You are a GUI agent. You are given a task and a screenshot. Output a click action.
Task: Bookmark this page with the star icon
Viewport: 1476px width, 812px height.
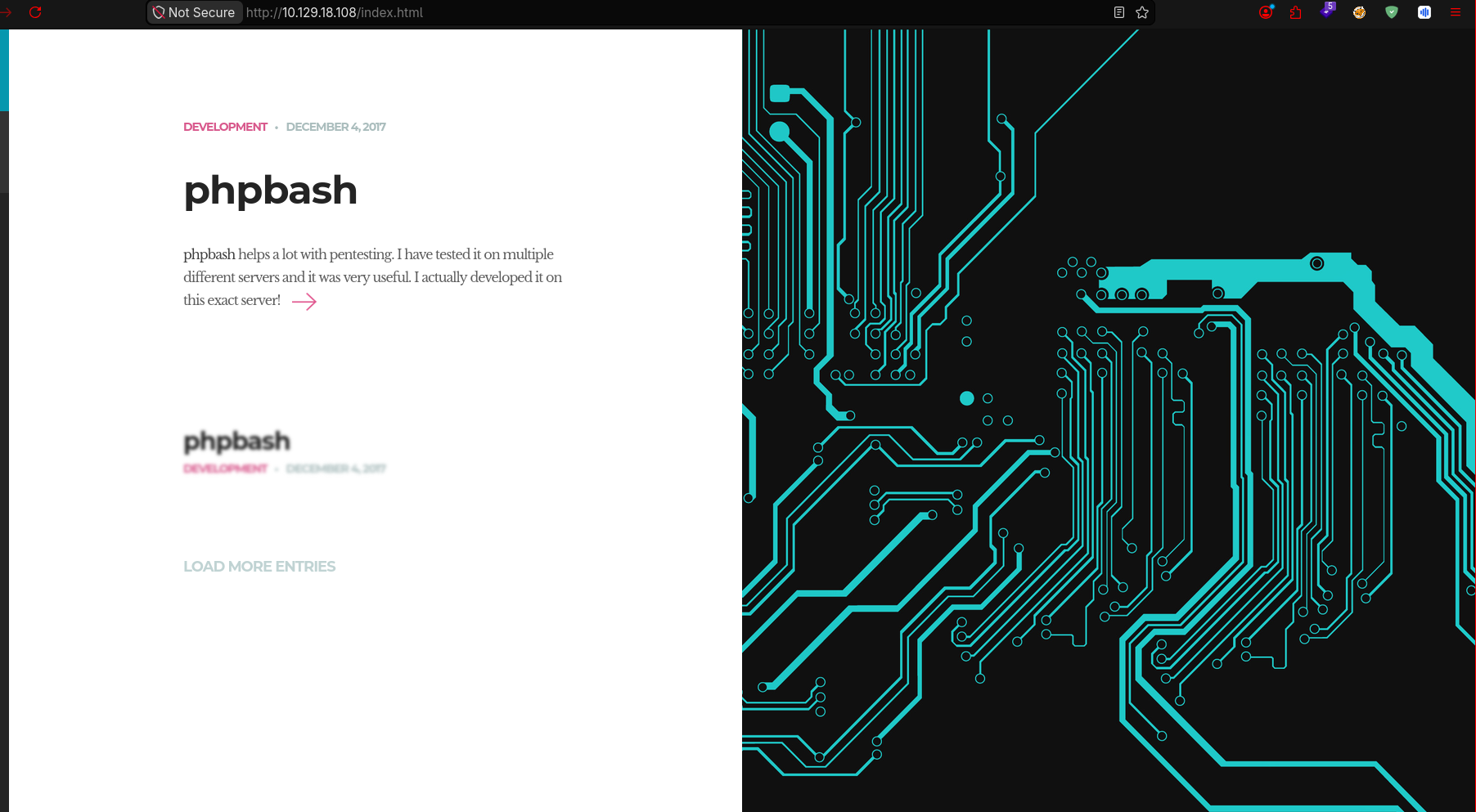pyautogui.click(x=1142, y=12)
